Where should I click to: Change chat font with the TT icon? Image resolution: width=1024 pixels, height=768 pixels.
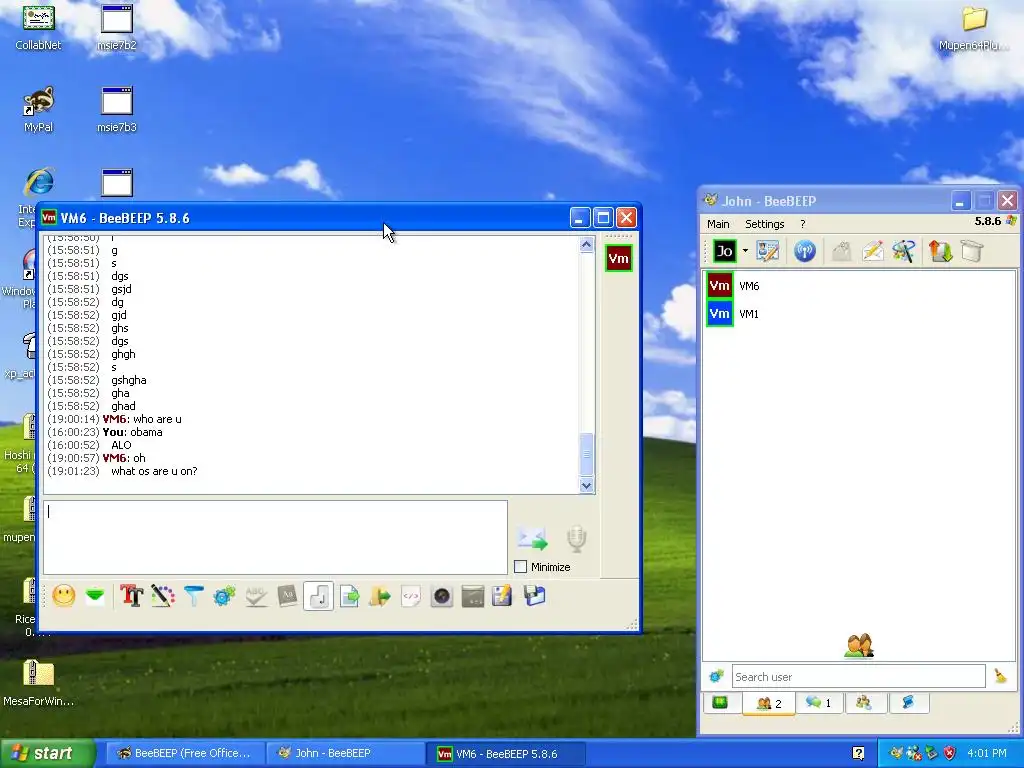tap(131, 596)
